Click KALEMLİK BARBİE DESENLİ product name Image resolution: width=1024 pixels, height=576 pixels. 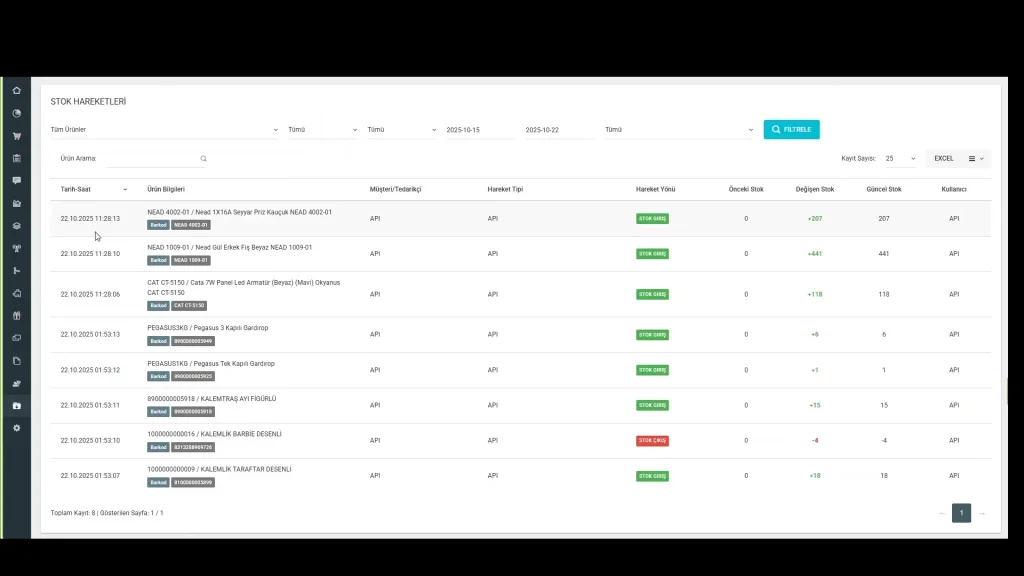[214, 434]
